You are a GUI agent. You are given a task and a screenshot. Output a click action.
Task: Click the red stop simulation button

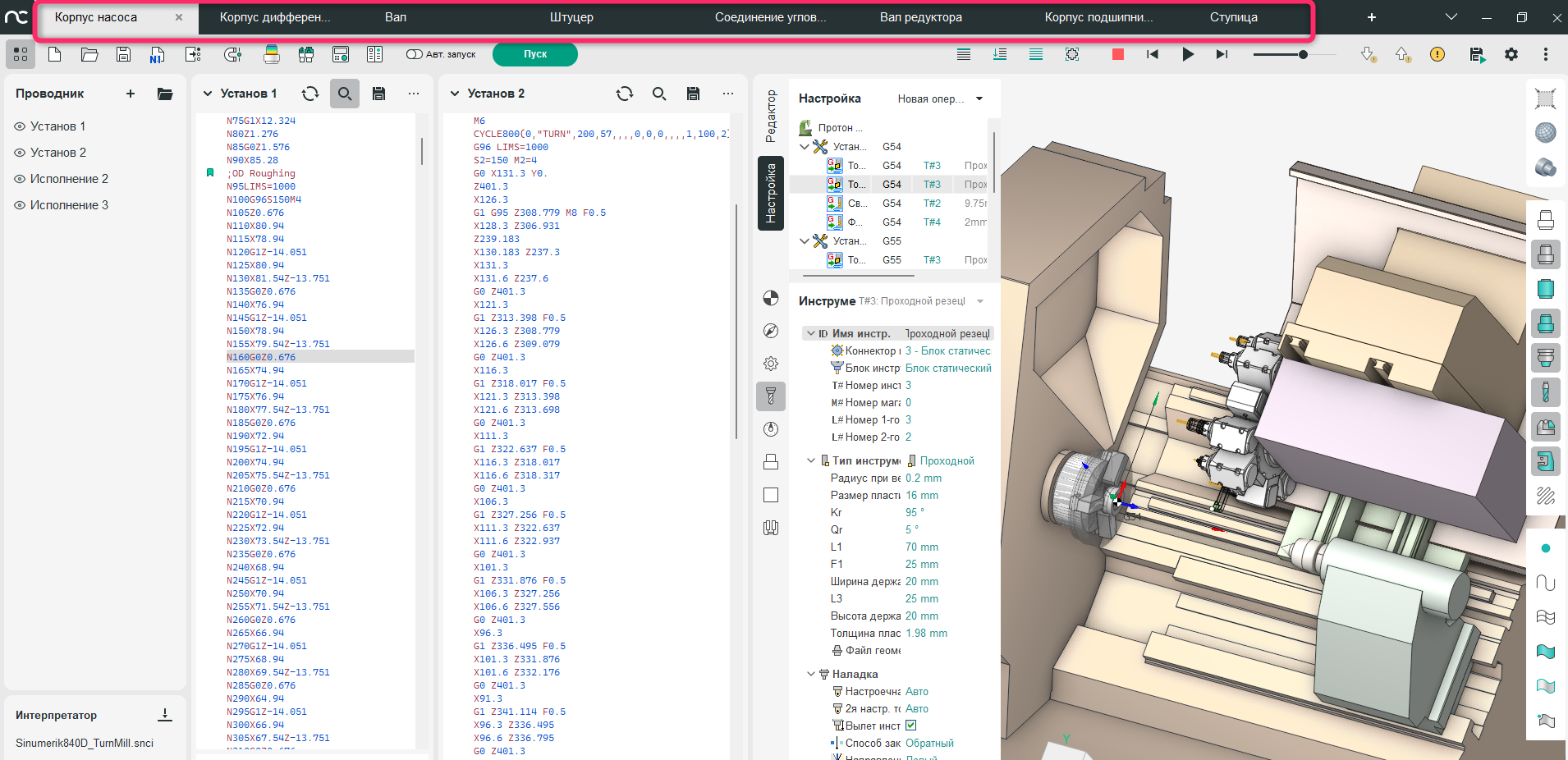coord(1117,54)
